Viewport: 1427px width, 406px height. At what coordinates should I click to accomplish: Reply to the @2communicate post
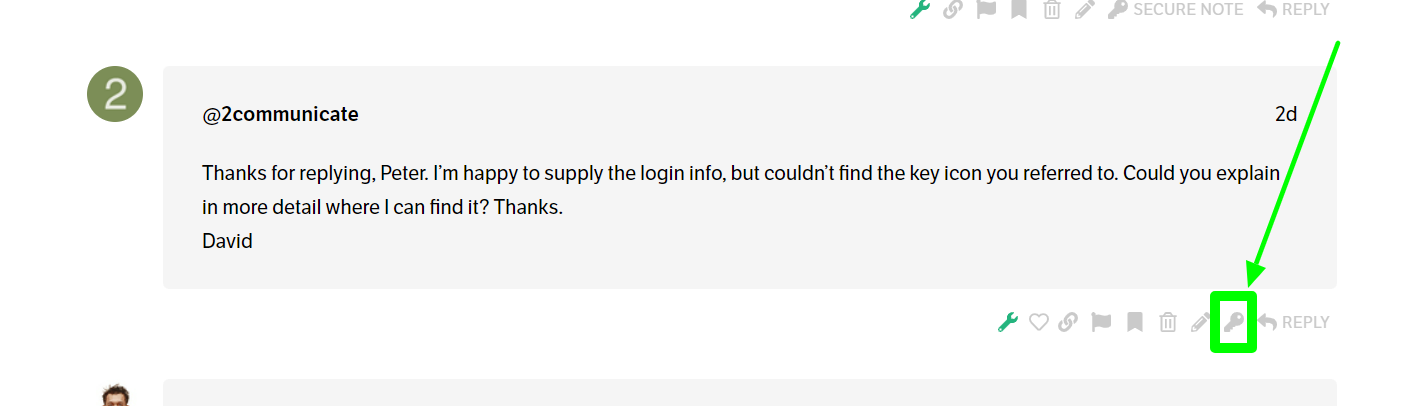[x=1294, y=322]
